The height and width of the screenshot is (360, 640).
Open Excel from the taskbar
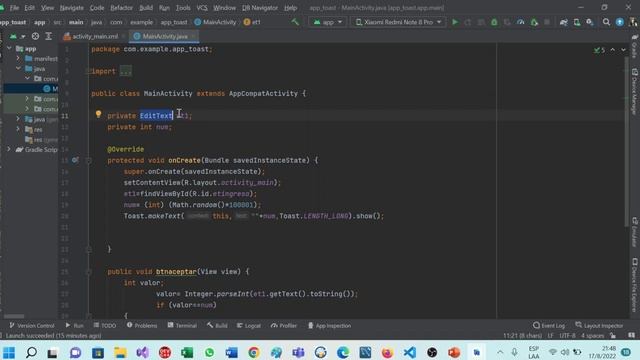click(x=187, y=352)
